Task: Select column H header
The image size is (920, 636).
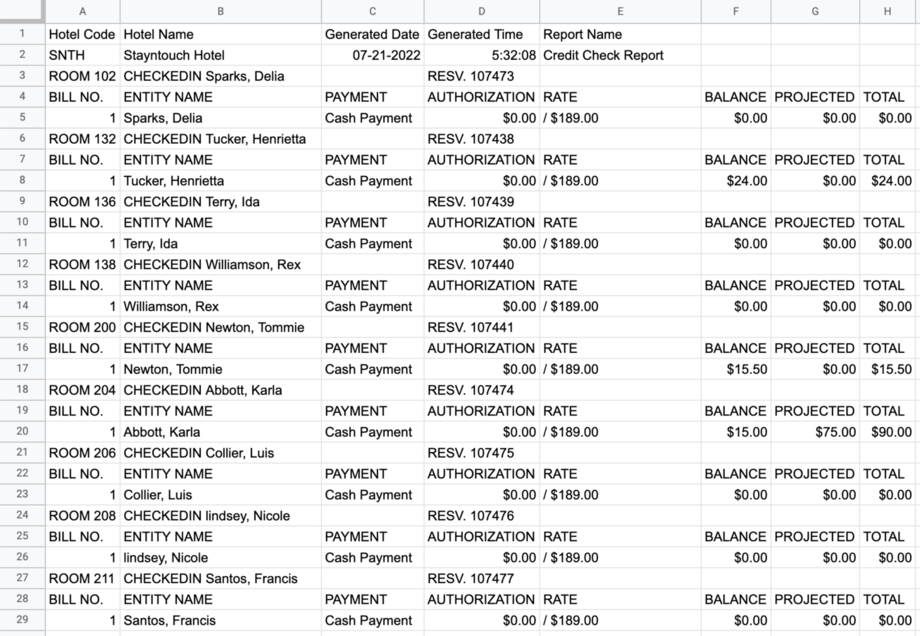Action: click(x=887, y=11)
